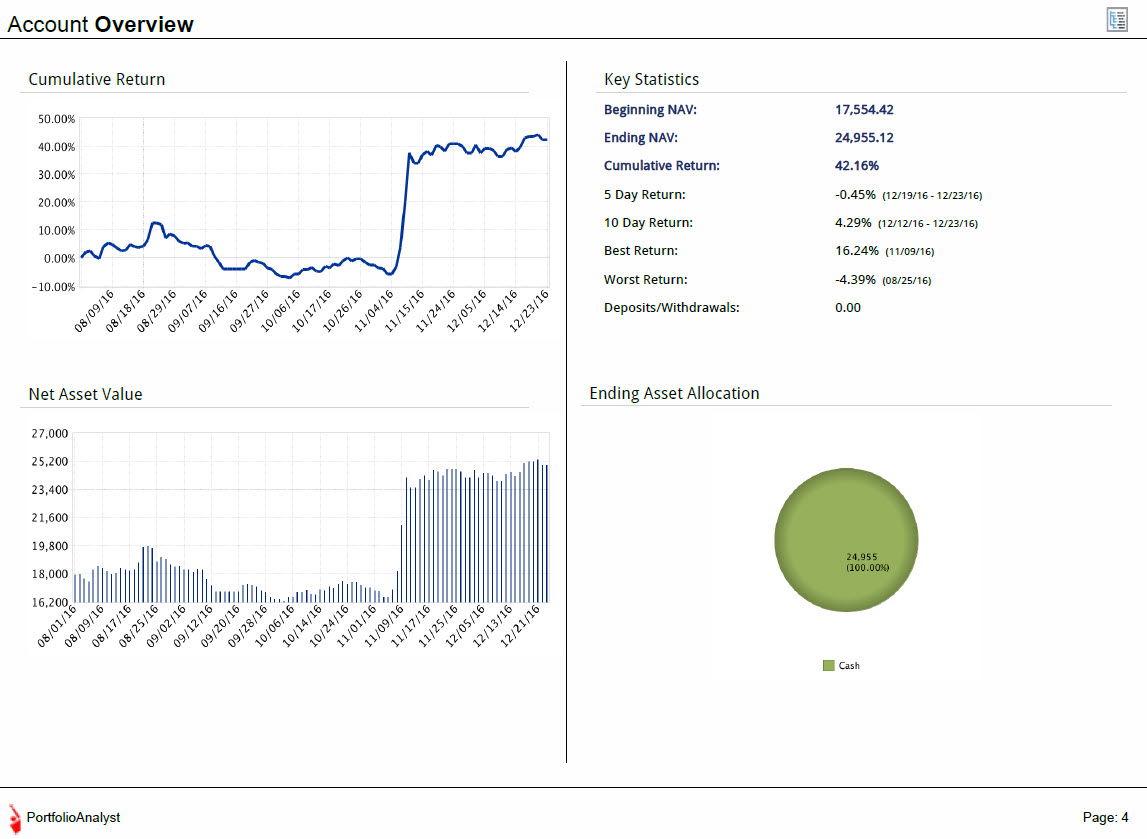Select the Cumulative Return statistic label
Screen dimensions: 1147x839
(x=661, y=165)
